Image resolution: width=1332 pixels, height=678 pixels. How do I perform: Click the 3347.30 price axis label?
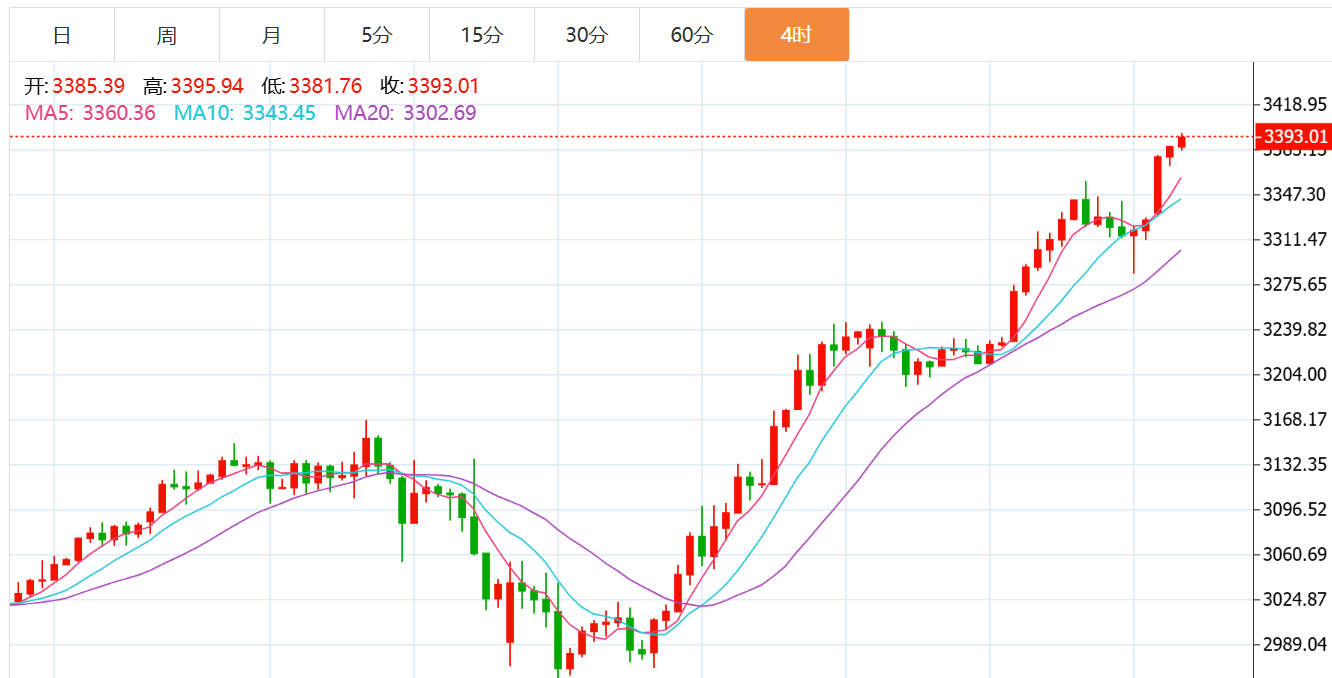point(1295,194)
